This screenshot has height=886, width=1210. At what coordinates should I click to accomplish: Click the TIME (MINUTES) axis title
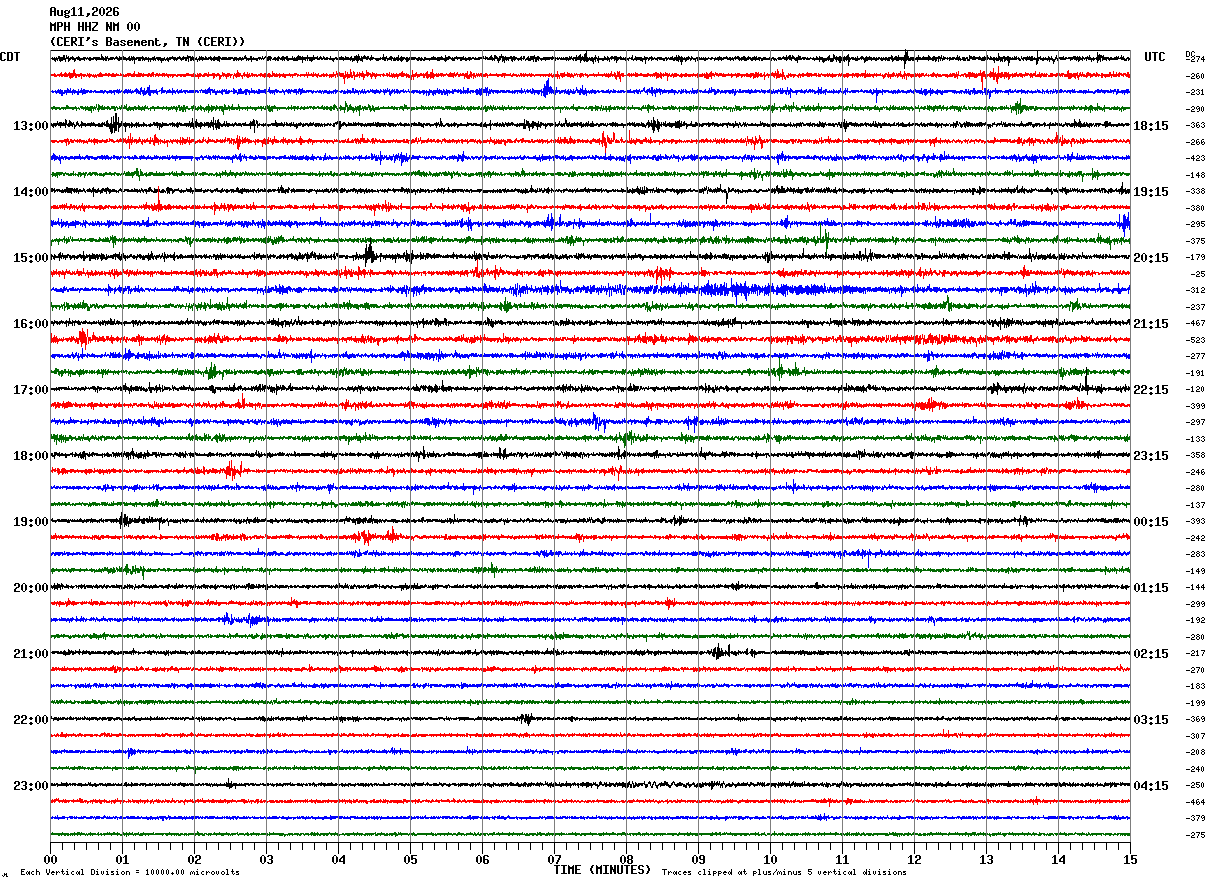(602, 870)
